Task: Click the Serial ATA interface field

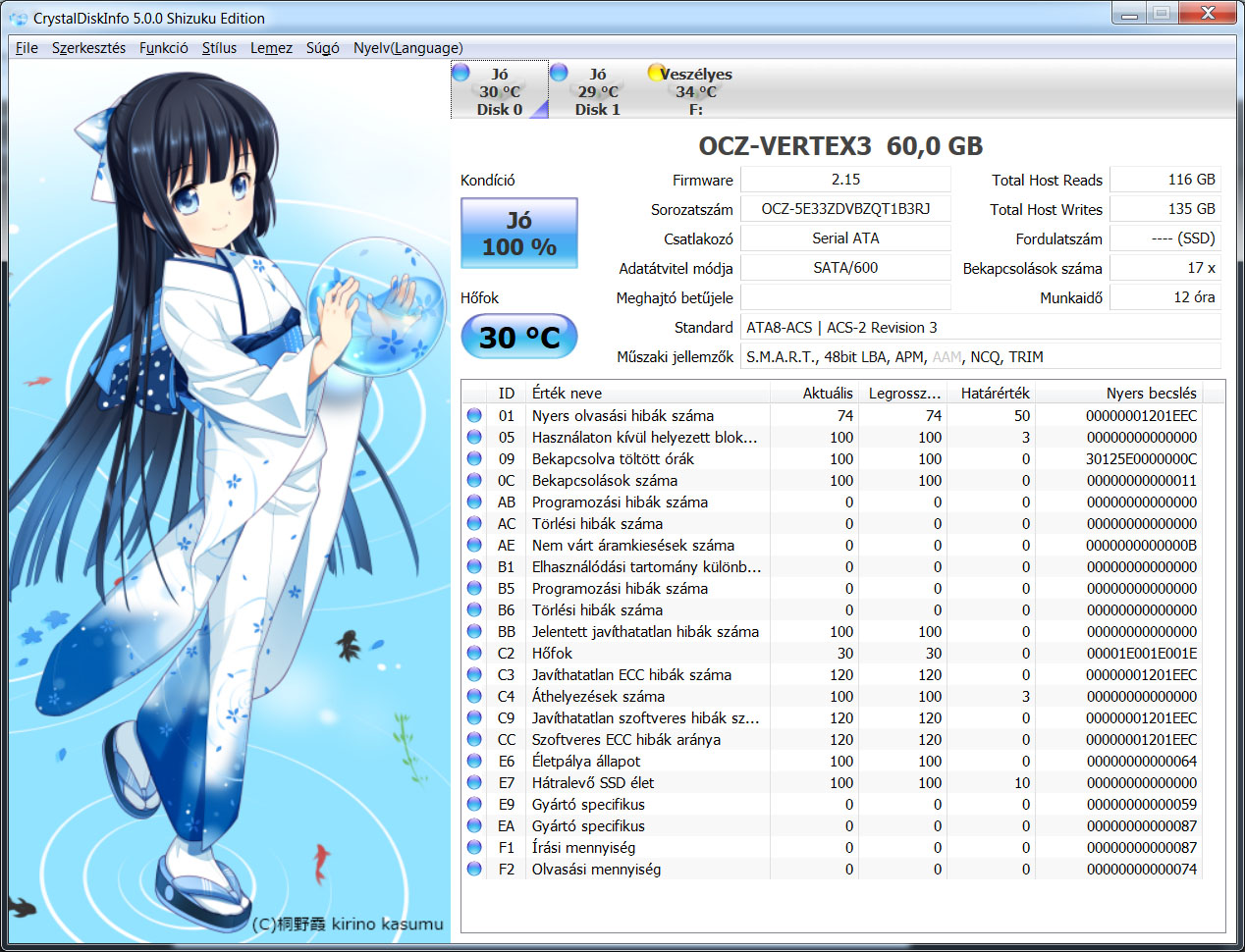Action: (x=845, y=238)
